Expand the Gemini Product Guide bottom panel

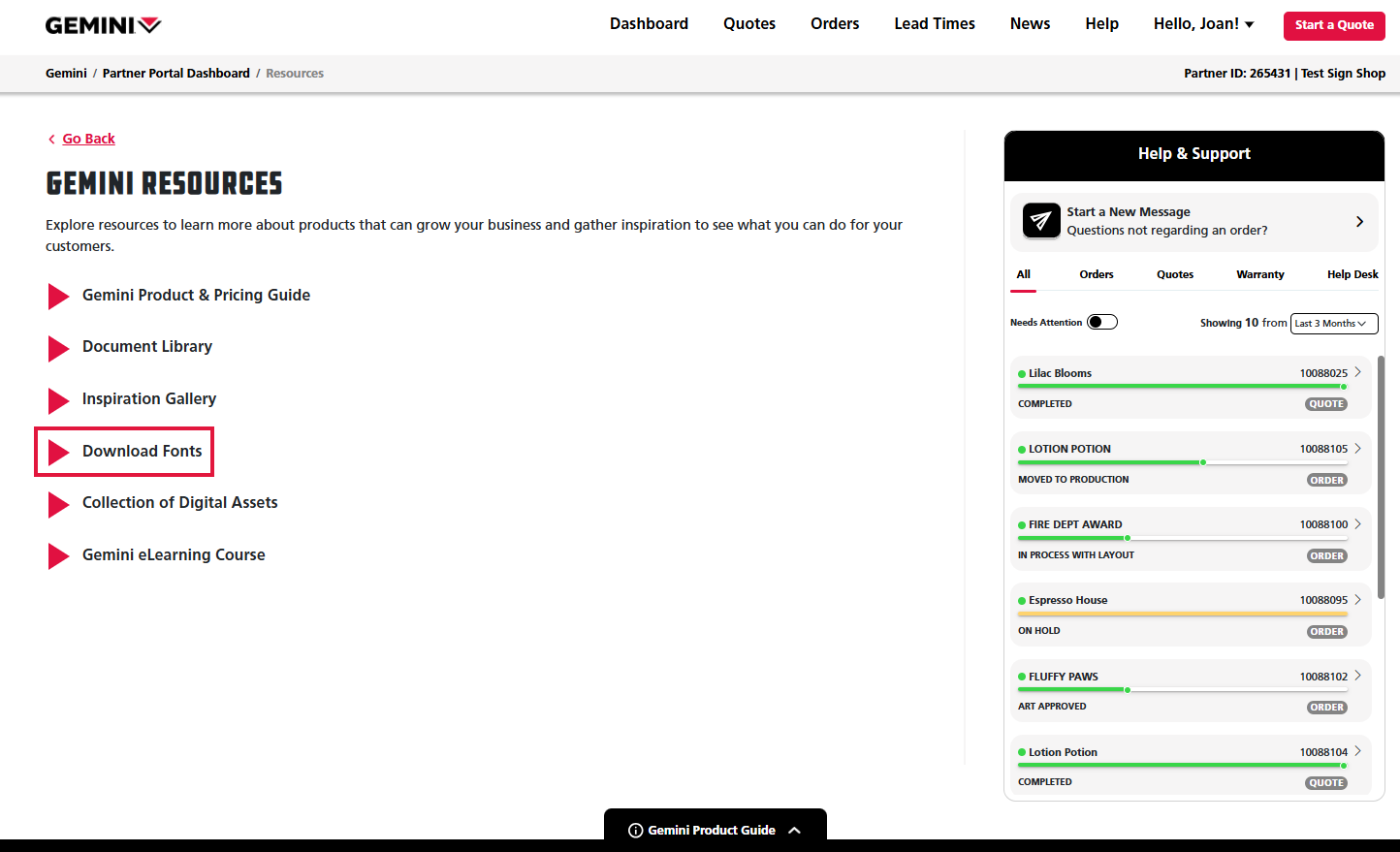tap(795, 831)
